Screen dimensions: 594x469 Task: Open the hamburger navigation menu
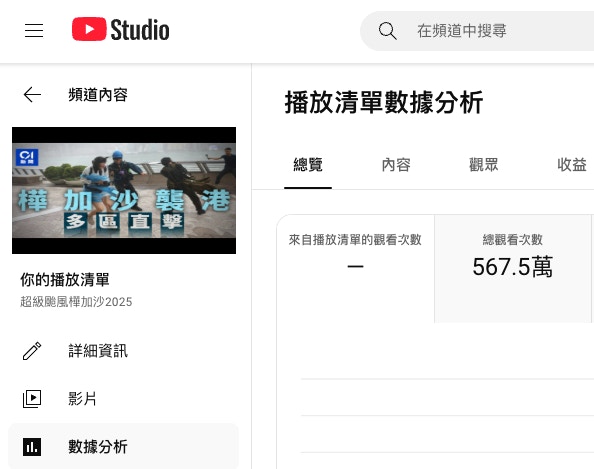[x=34, y=30]
